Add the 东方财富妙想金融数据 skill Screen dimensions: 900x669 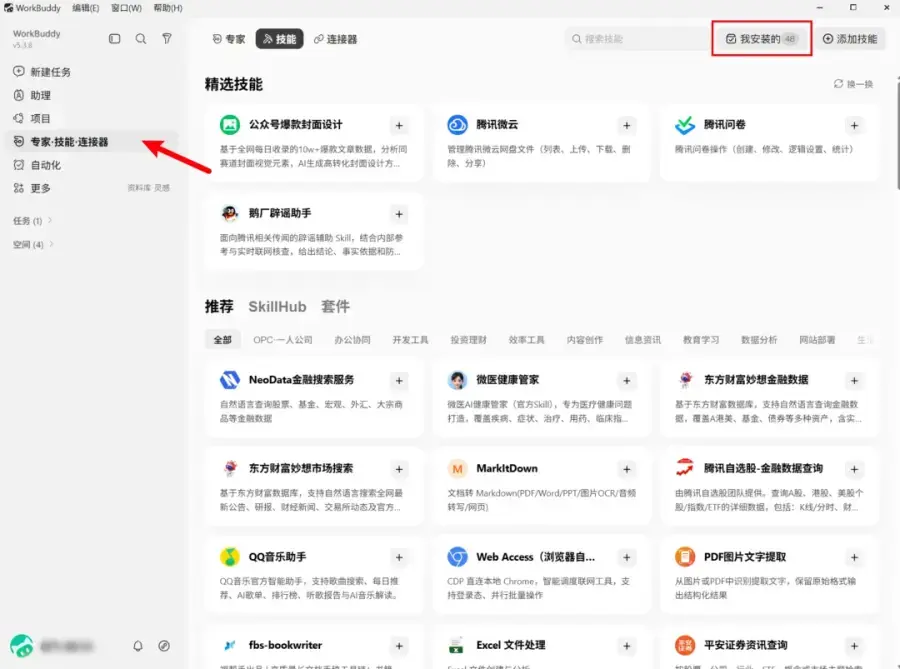click(x=855, y=380)
